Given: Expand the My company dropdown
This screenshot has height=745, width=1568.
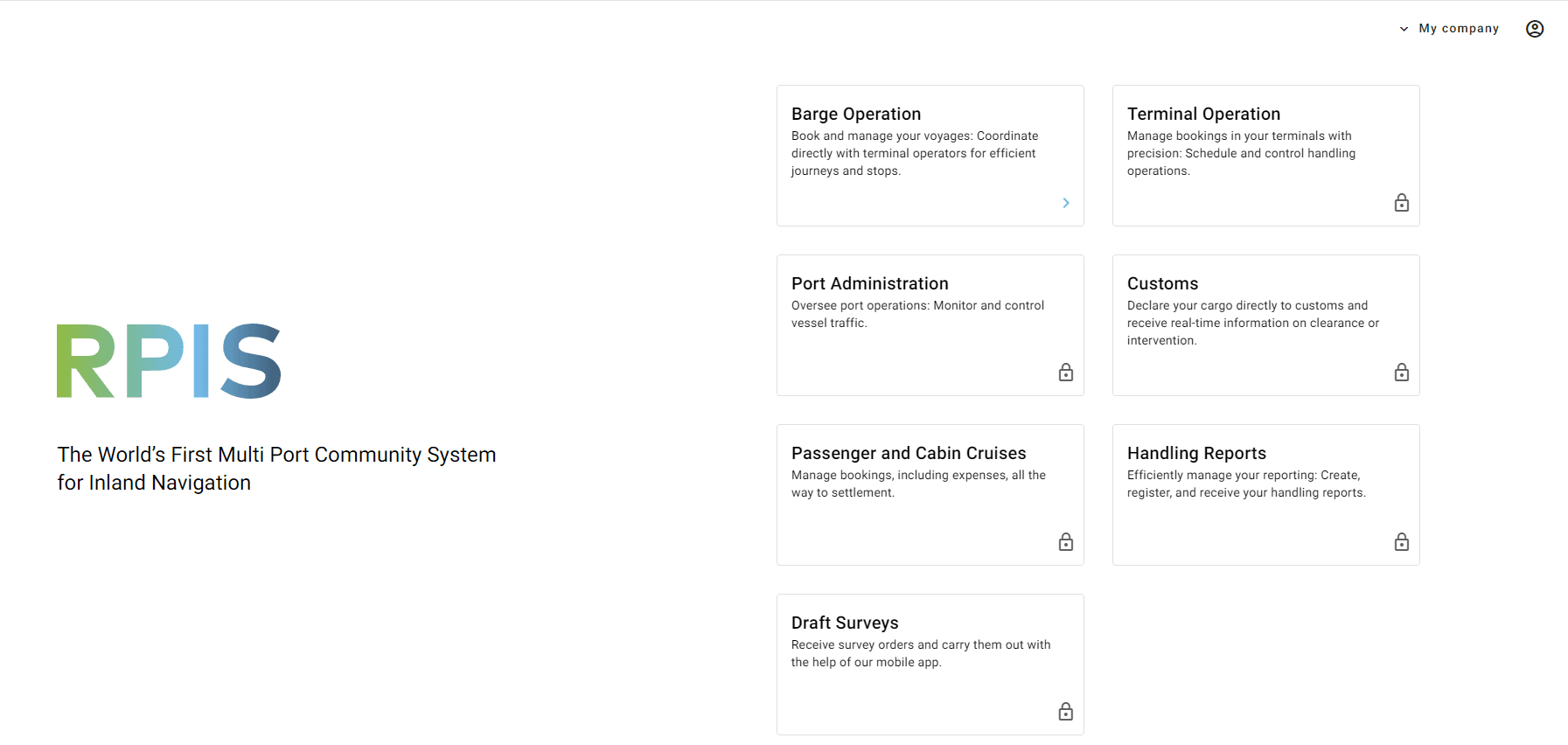Looking at the screenshot, I should pos(1449,29).
